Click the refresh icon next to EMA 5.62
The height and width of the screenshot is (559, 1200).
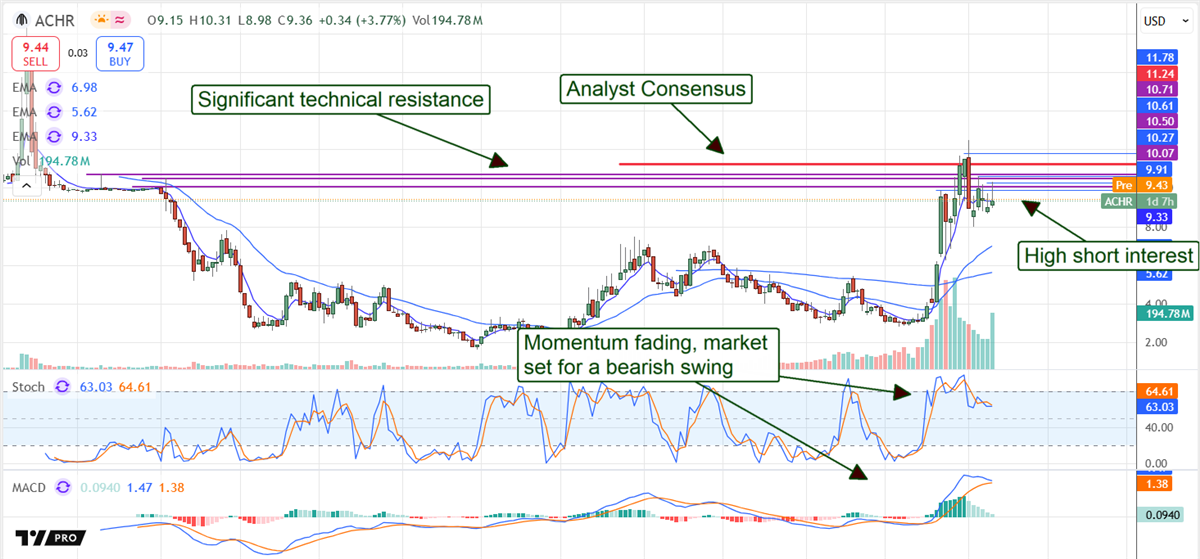pyautogui.click(x=55, y=112)
